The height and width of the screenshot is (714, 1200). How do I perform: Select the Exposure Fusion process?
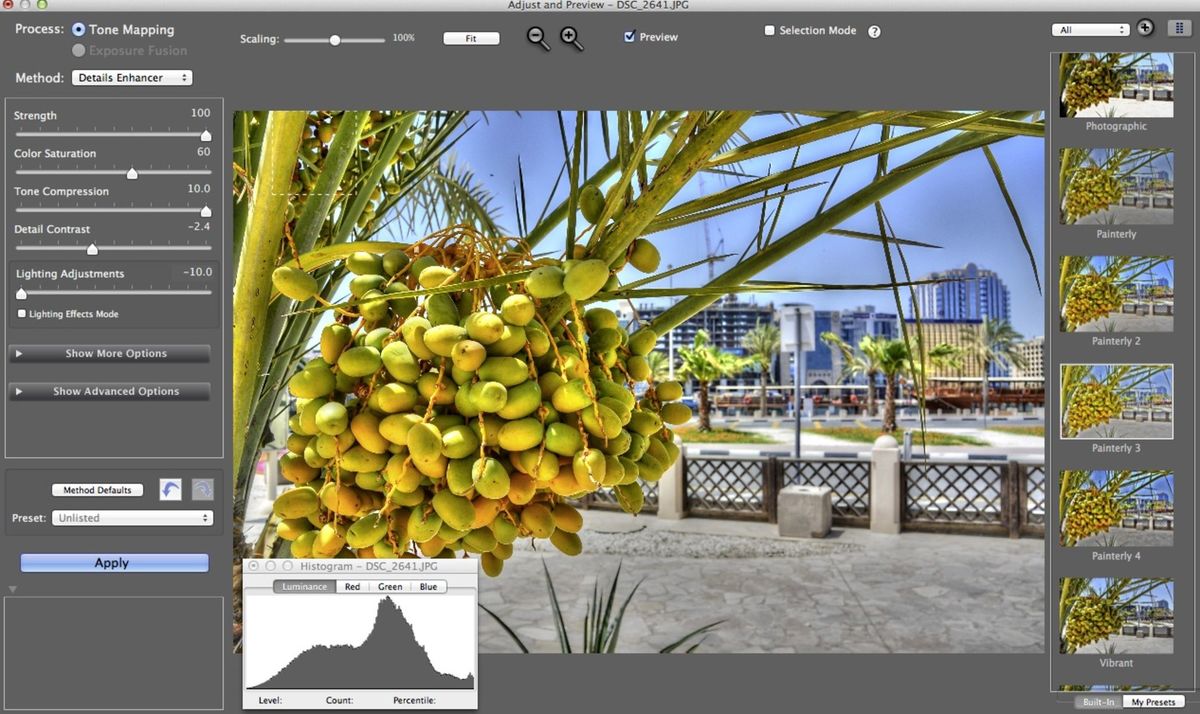coord(79,50)
